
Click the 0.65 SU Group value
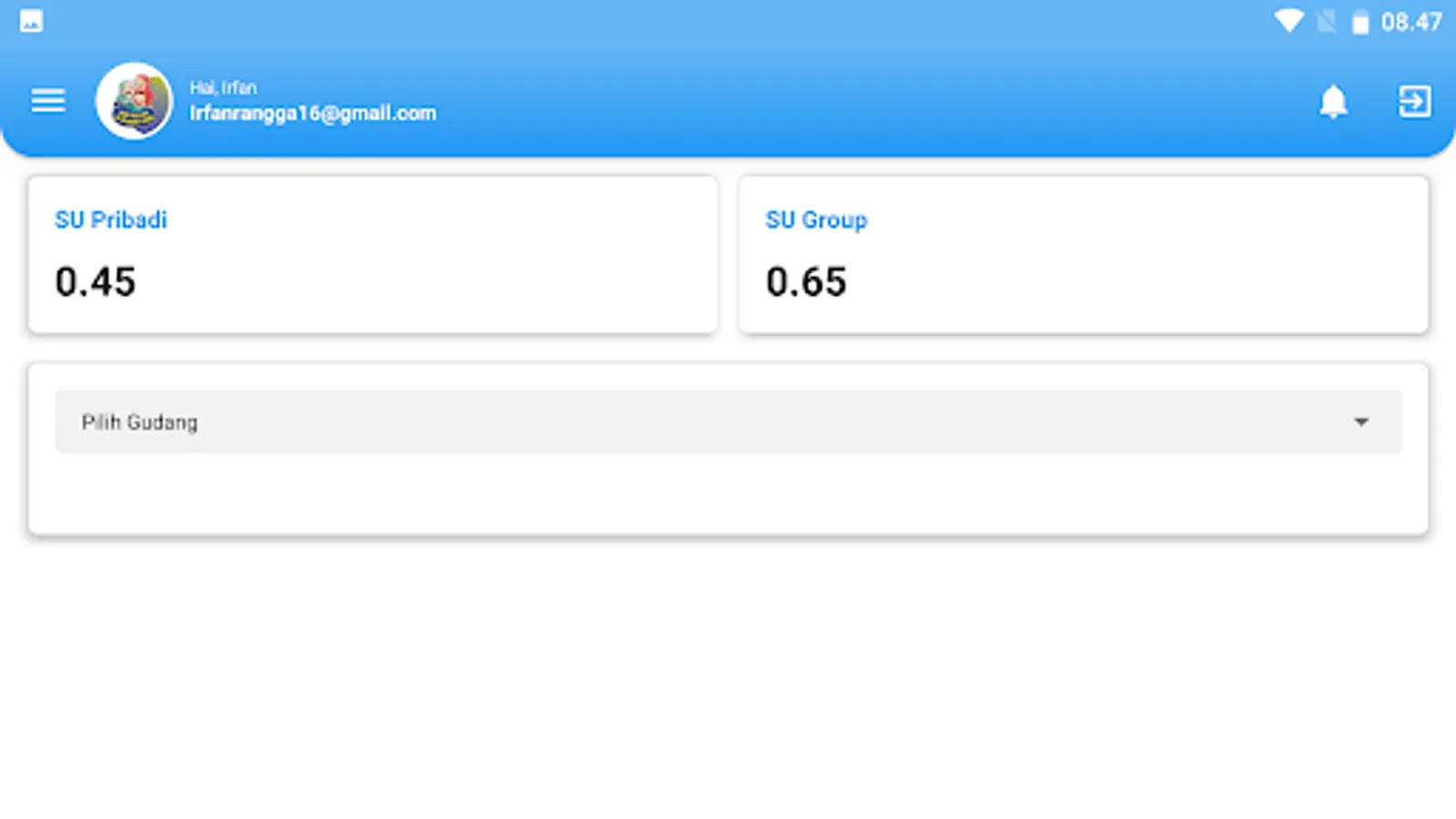[806, 281]
